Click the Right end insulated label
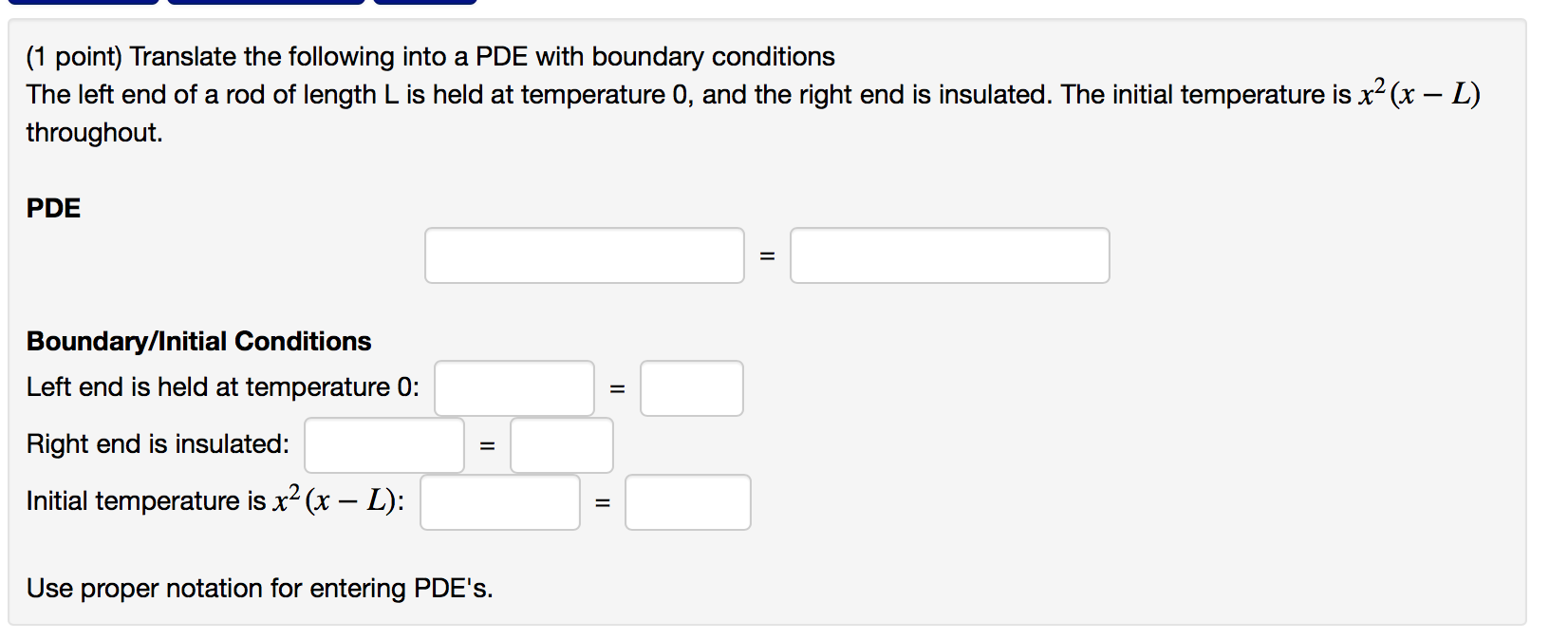The width and height of the screenshot is (1568, 640). tap(157, 443)
